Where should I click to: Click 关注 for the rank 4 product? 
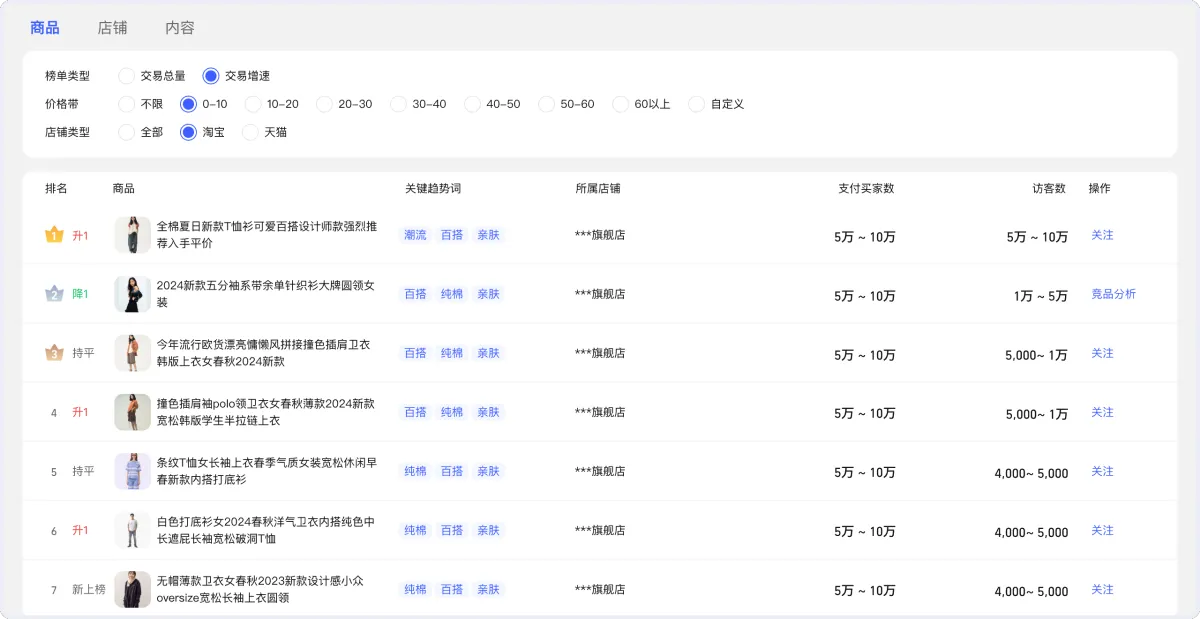[x=1102, y=412]
